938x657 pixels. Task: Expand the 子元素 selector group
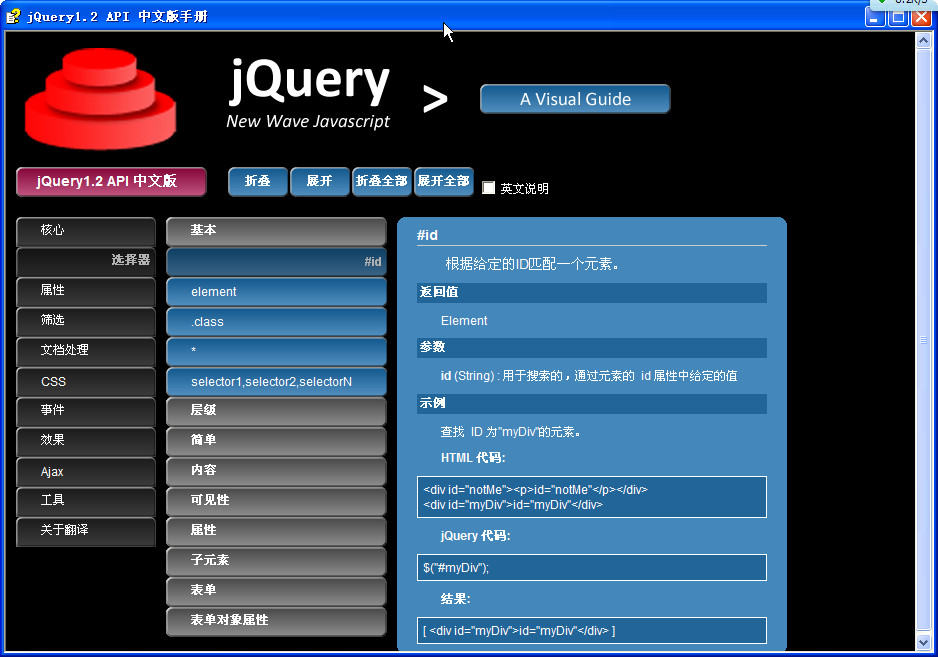(276, 561)
